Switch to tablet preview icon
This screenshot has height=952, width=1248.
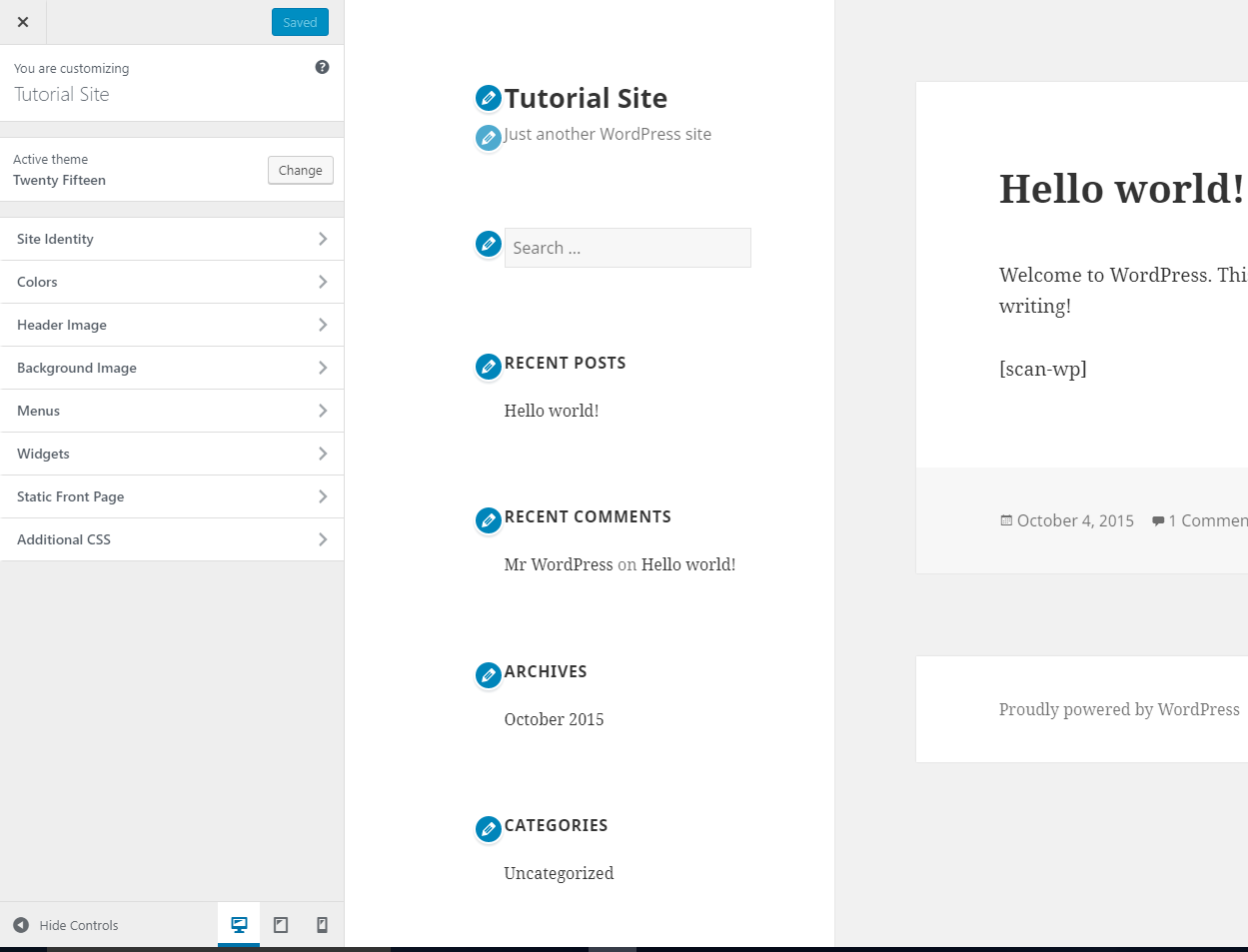click(281, 925)
